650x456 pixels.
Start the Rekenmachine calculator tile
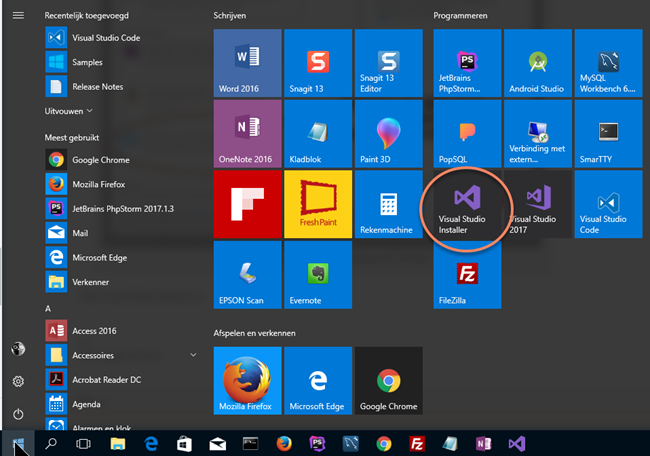(x=387, y=204)
